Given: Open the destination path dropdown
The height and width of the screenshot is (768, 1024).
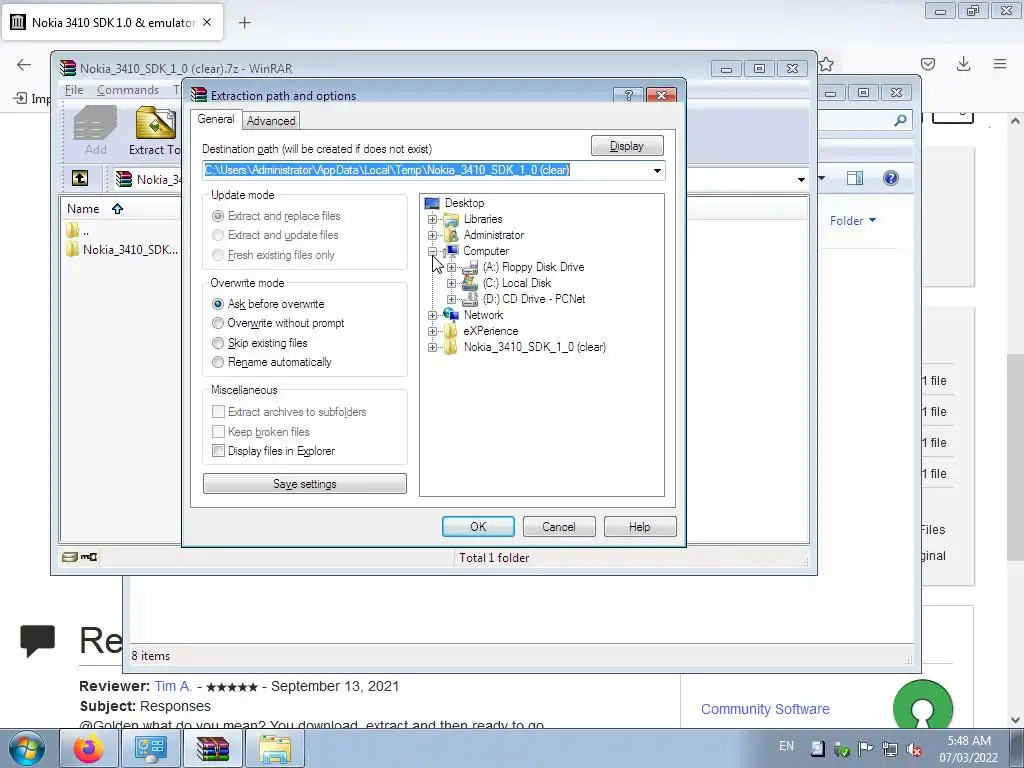Looking at the screenshot, I should [657, 170].
